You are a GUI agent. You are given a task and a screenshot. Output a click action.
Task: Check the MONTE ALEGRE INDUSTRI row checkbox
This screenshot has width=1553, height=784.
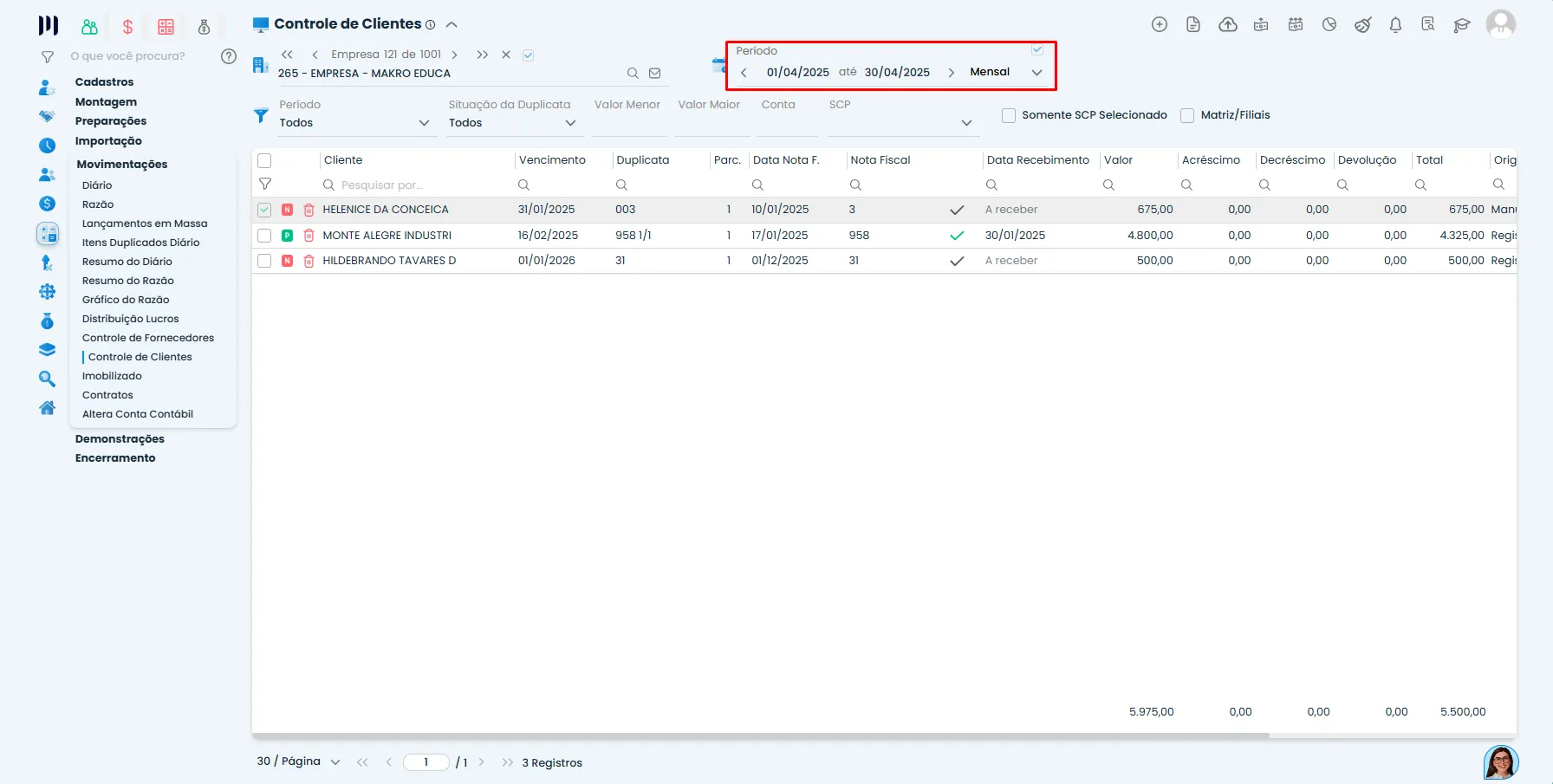pyautogui.click(x=264, y=236)
